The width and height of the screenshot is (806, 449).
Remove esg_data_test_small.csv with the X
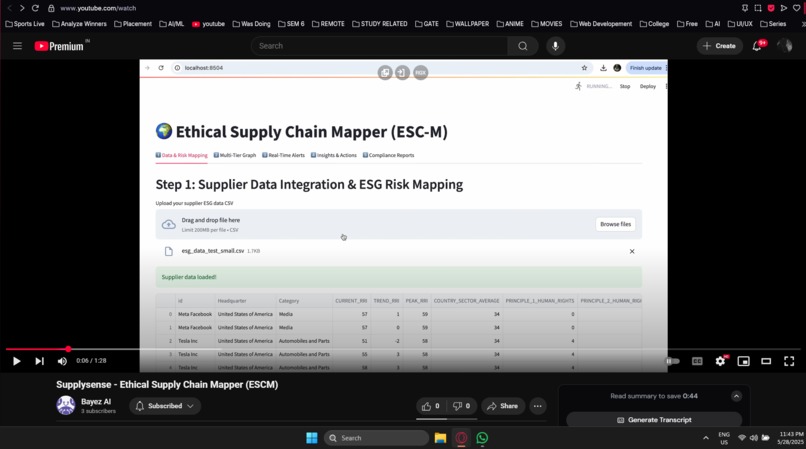click(632, 252)
